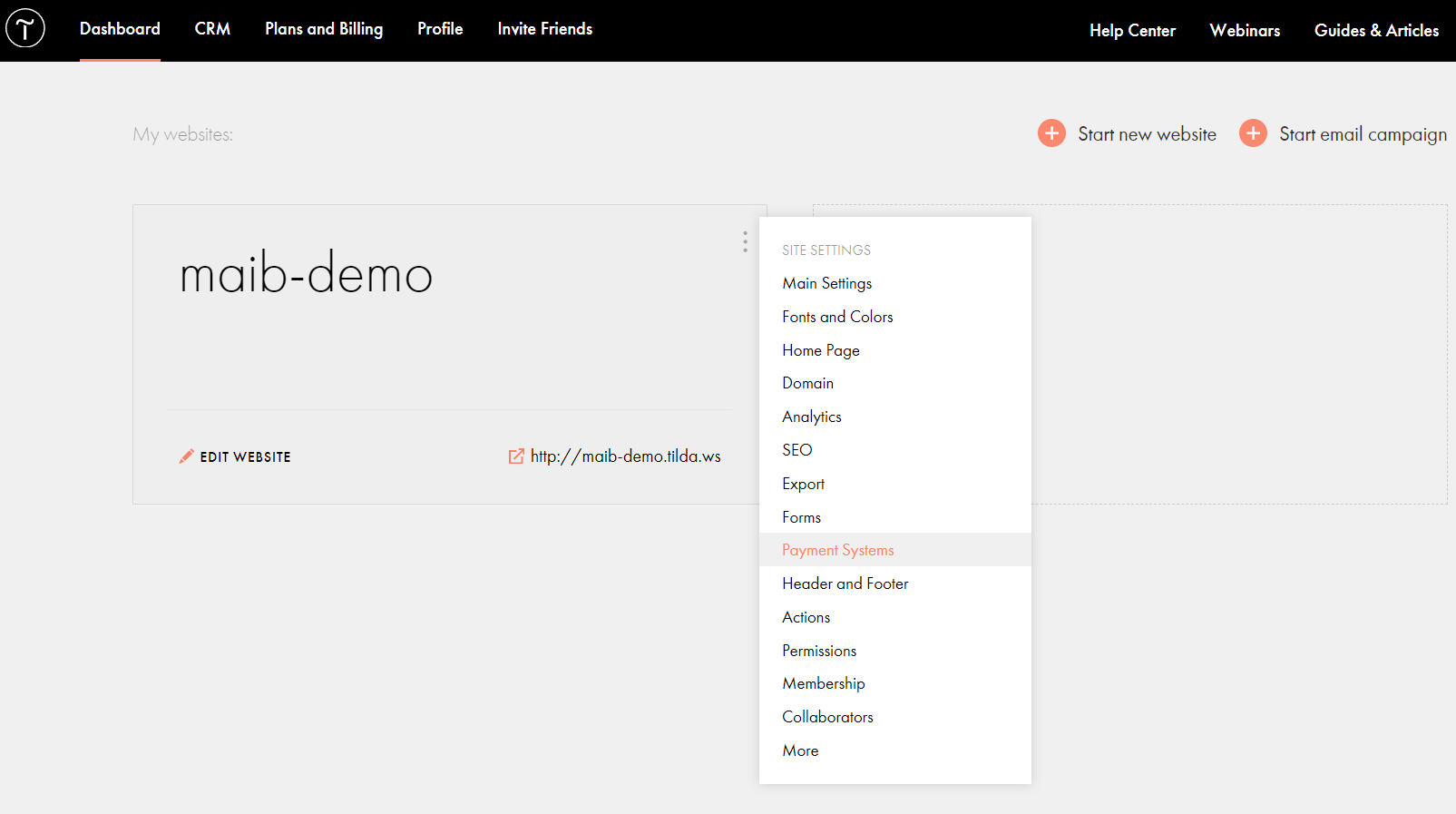1456x814 pixels.
Task: Open Webinars from the top bar
Action: [1245, 30]
